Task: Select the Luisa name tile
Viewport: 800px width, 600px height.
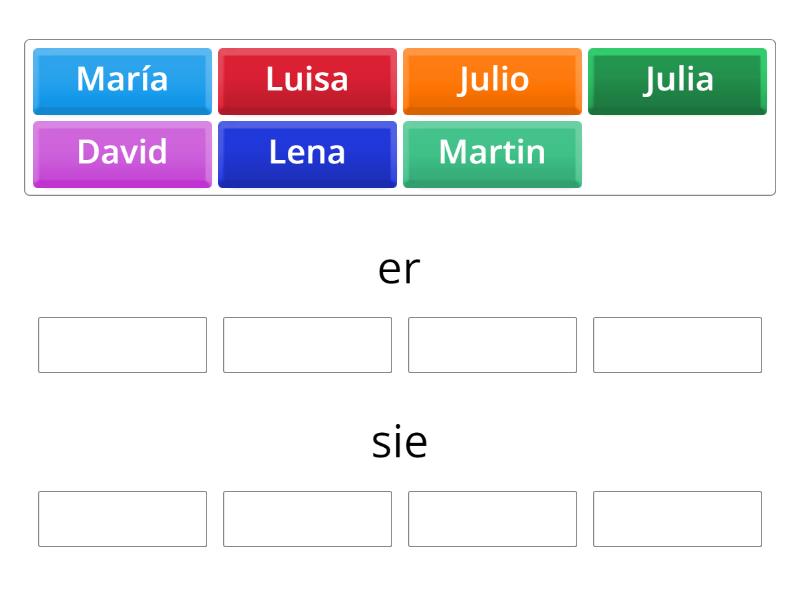Action: pyautogui.click(x=307, y=81)
